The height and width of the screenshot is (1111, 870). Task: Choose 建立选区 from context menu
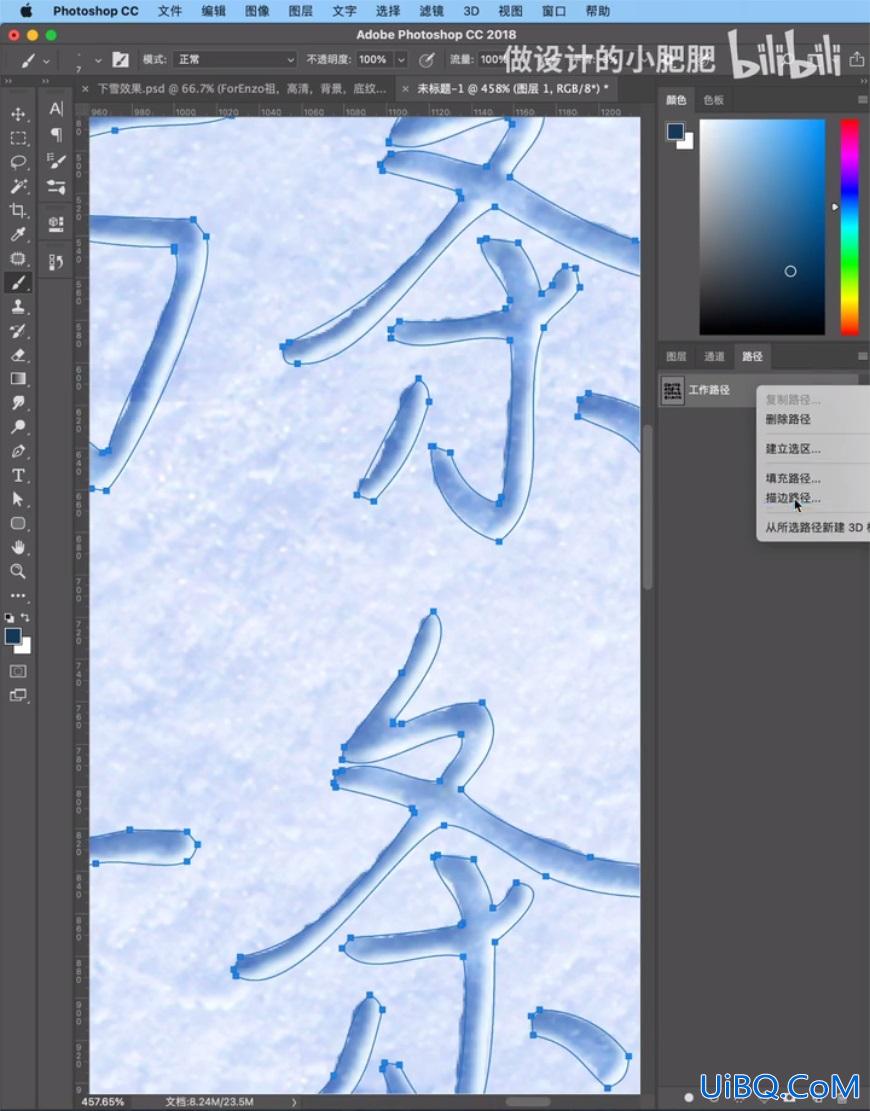pyautogui.click(x=793, y=449)
